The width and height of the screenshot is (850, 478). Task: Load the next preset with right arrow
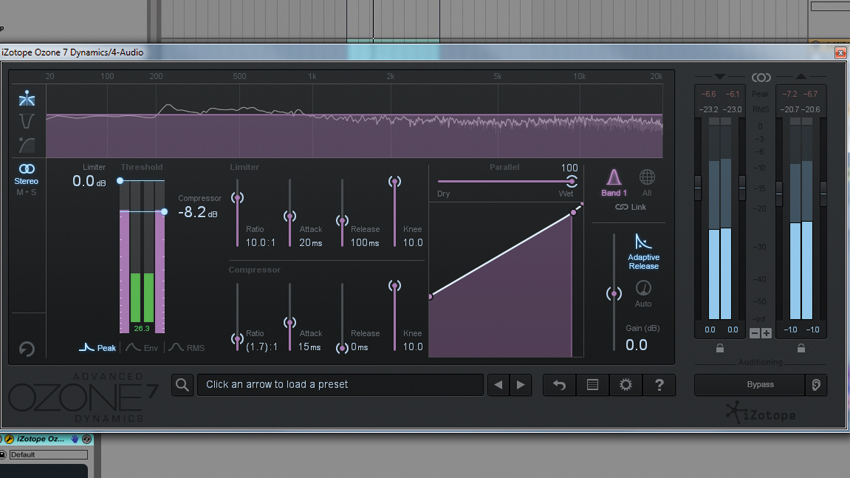click(520, 385)
